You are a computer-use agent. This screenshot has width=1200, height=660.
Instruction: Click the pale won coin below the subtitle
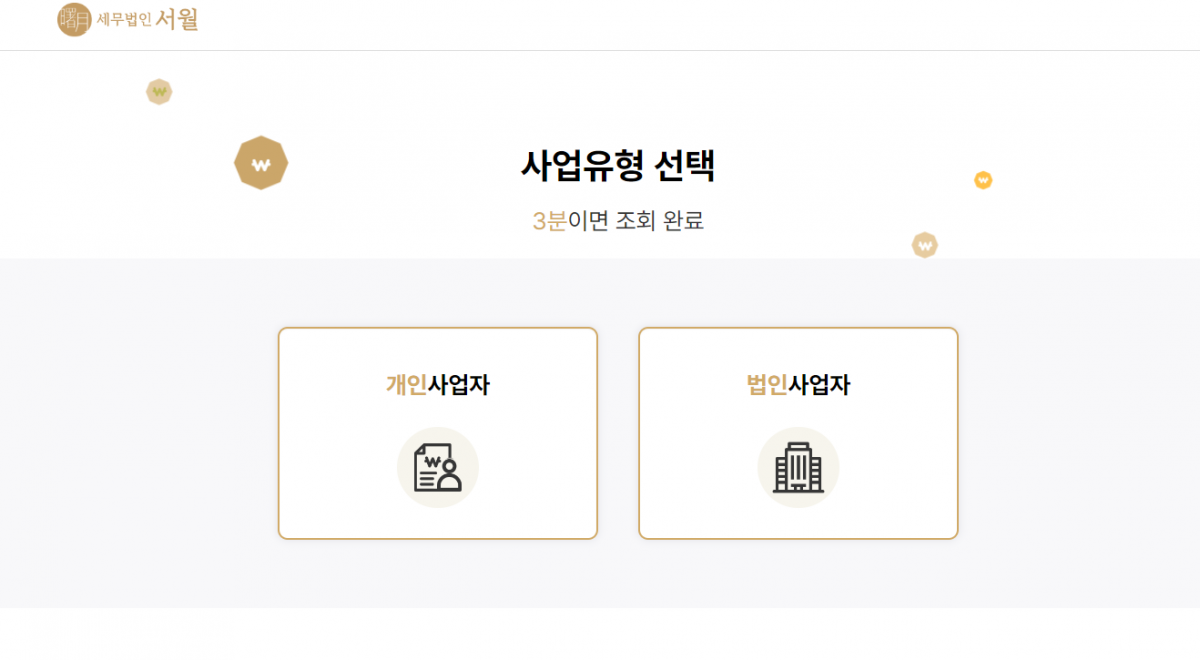[x=925, y=245]
